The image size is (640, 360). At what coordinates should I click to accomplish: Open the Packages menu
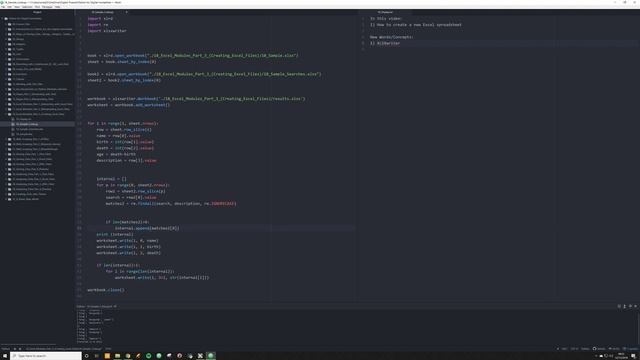[47, 7]
